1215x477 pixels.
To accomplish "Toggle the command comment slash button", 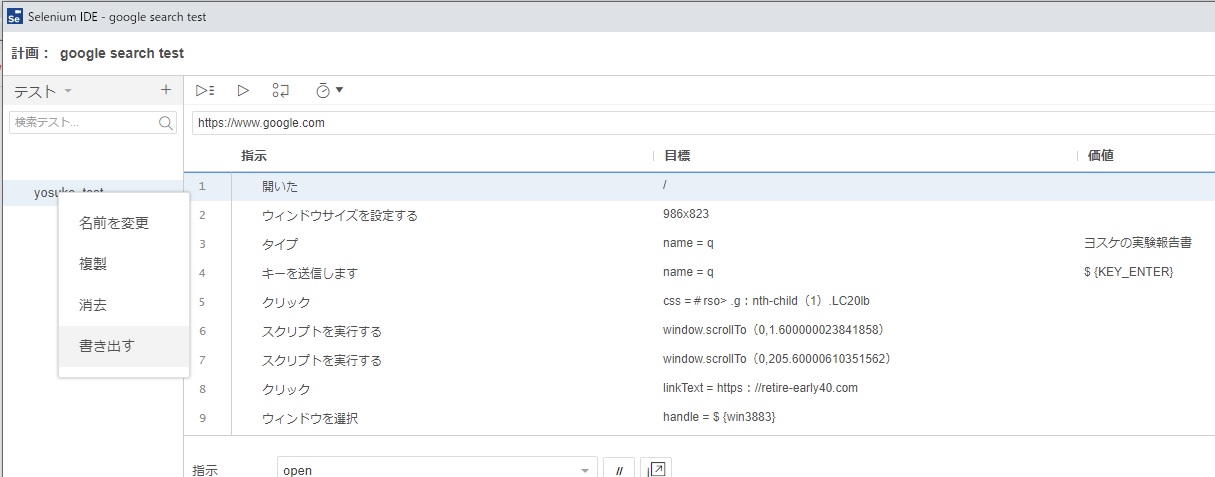I will tap(618, 469).
